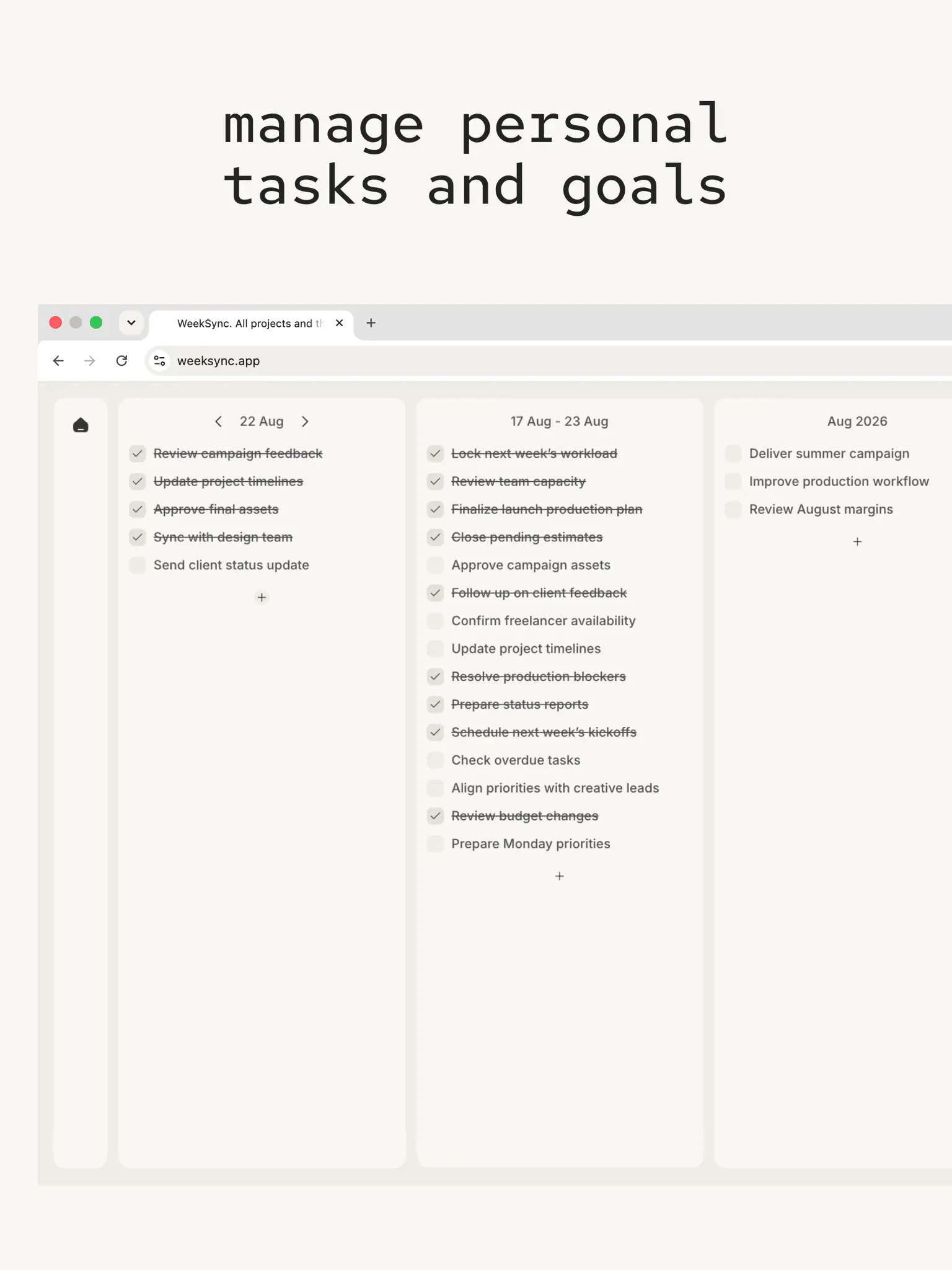Check off Improve production workflow
This screenshot has width=952, height=1270.
click(733, 481)
